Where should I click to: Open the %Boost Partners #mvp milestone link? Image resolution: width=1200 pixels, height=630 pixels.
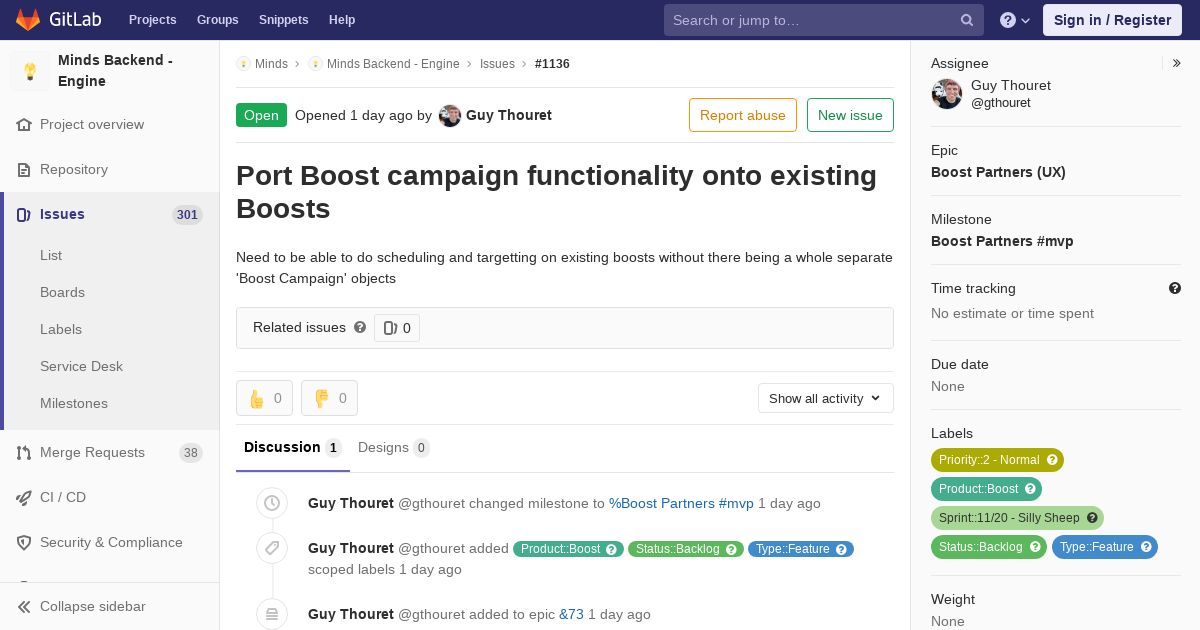click(681, 503)
